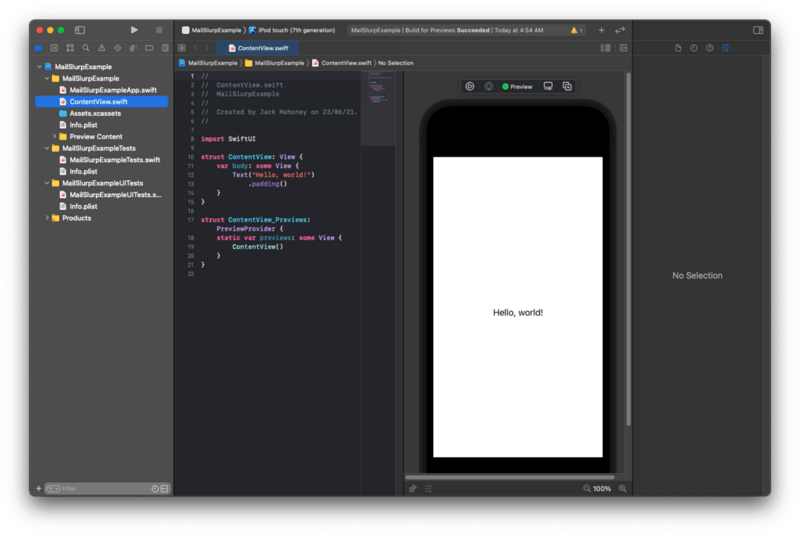Show the Attributes inspector

point(726,48)
